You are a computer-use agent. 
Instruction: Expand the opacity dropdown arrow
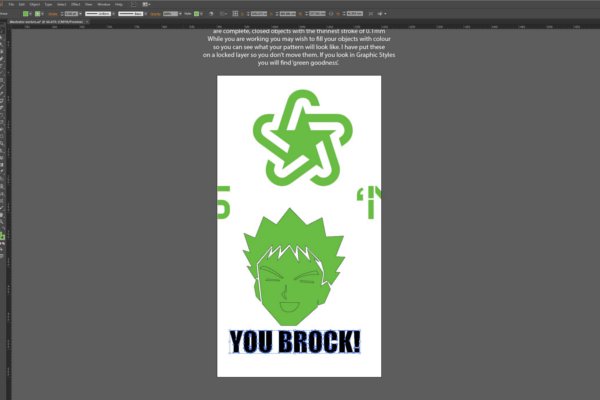tap(180, 14)
